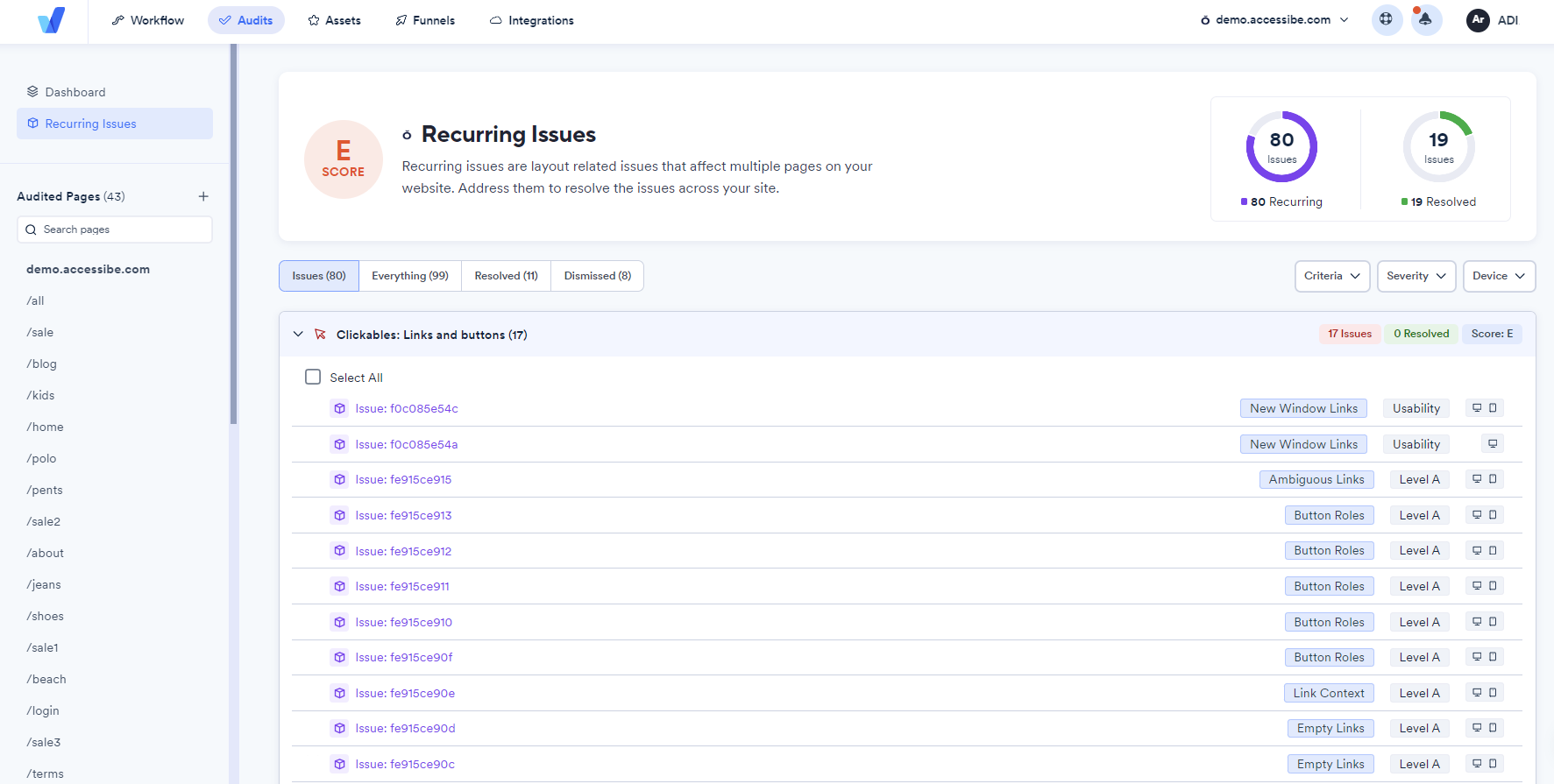Click the Clickables cursor icon in section header
Image resolution: width=1554 pixels, height=784 pixels.
click(x=320, y=335)
